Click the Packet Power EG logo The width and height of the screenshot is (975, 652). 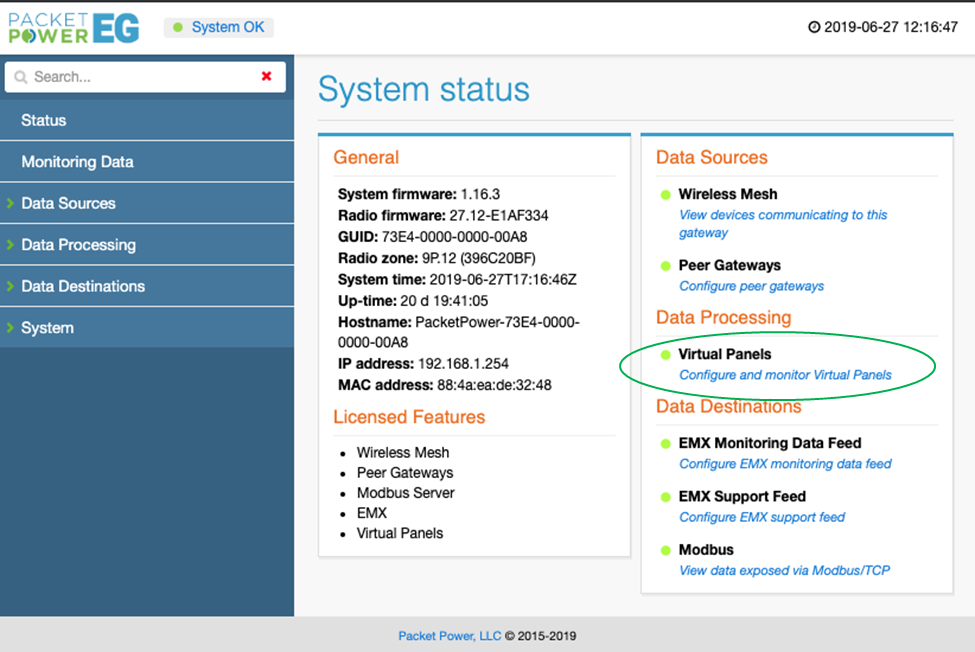[x=74, y=28]
